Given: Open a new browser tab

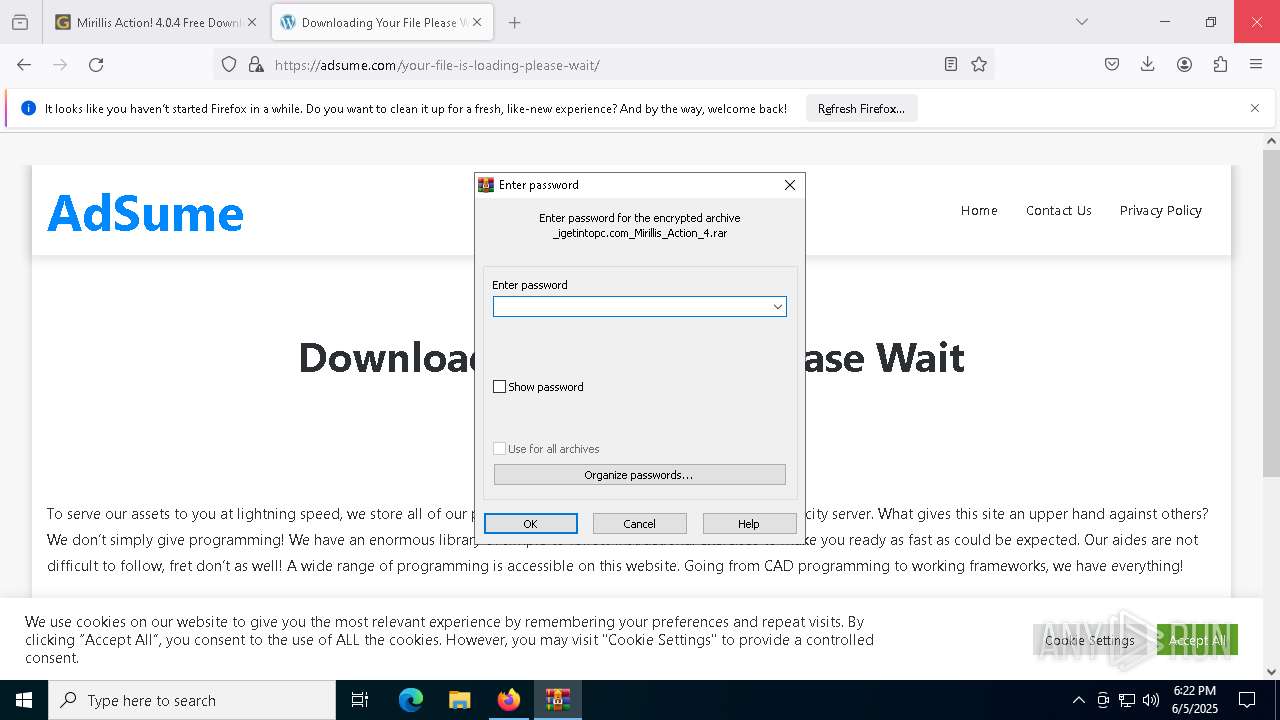Looking at the screenshot, I should pyautogui.click(x=514, y=22).
